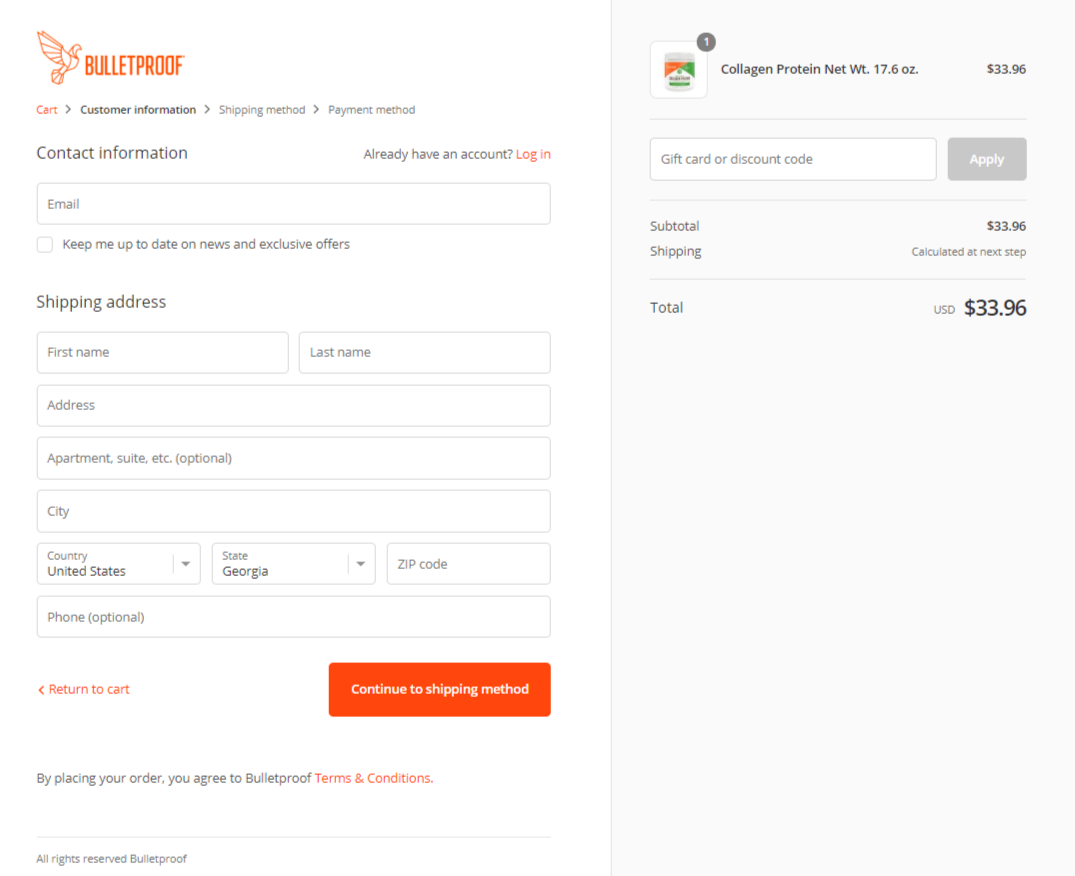Click the 'Shipping address' heading
The image size is (1075, 876).
[x=101, y=302]
